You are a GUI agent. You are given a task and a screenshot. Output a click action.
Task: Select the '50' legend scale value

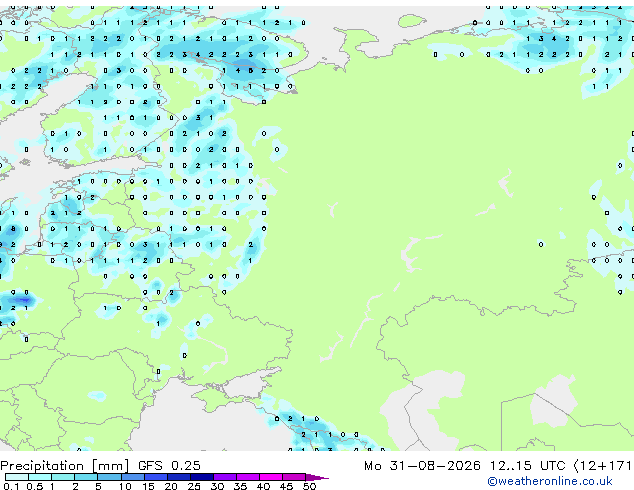pyautogui.click(x=309, y=486)
